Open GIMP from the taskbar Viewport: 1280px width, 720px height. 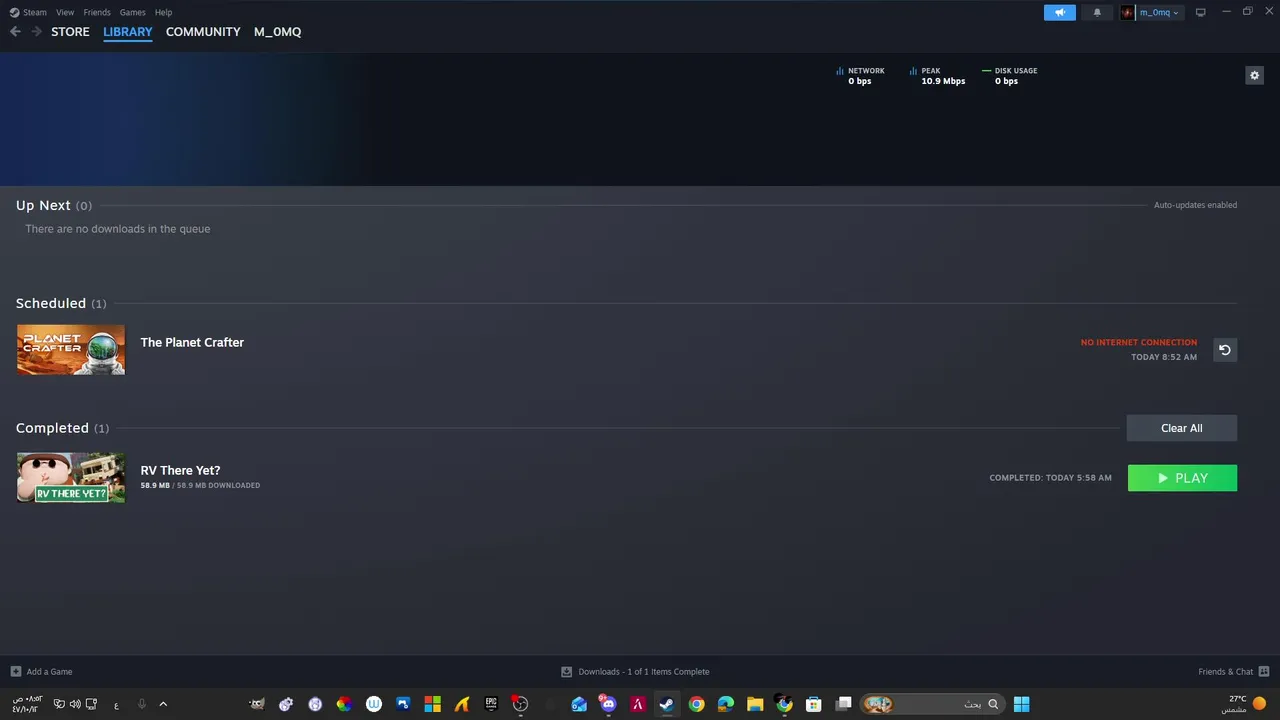click(257, 704)
